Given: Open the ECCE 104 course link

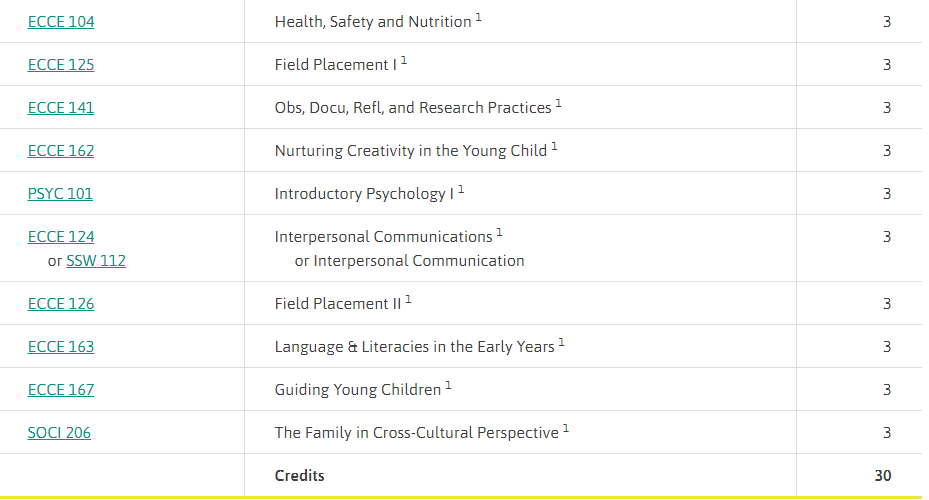Looking at the screenshot, I should coord(61,22).
